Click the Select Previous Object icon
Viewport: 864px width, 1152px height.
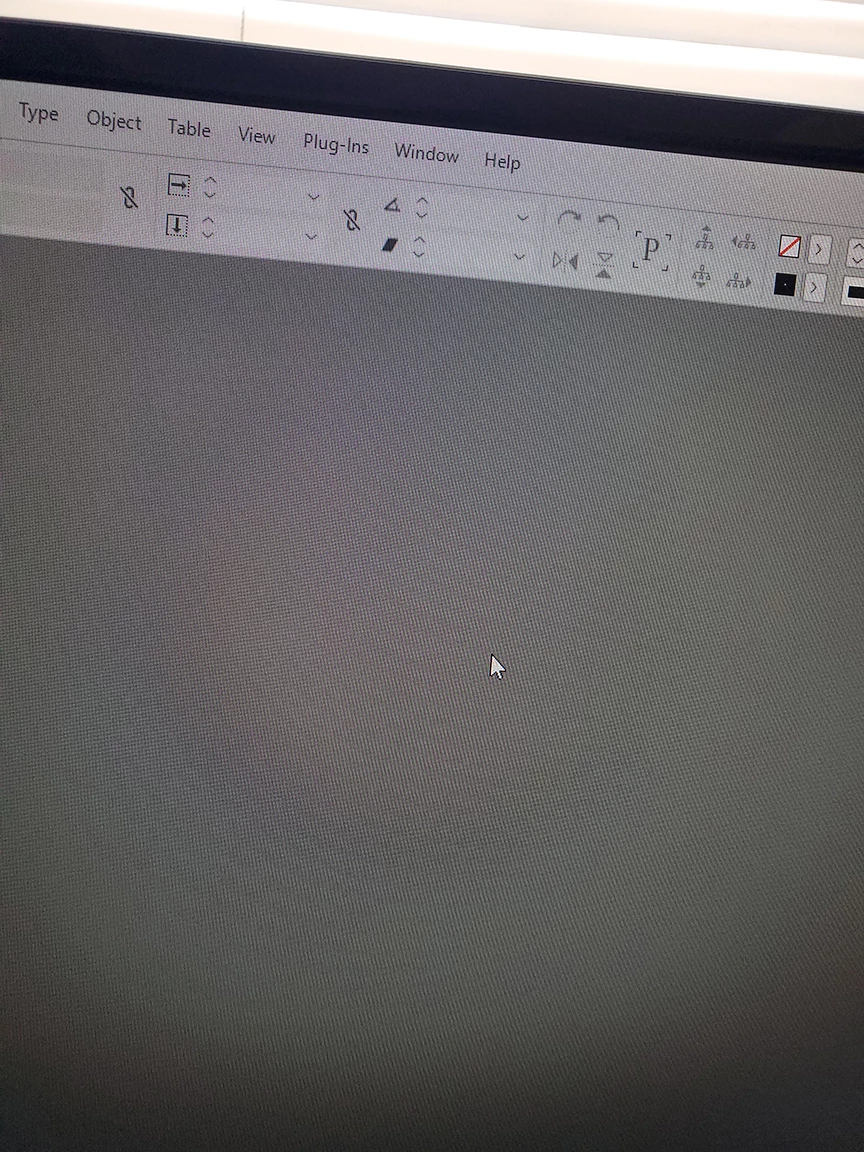tap(744, 241)
